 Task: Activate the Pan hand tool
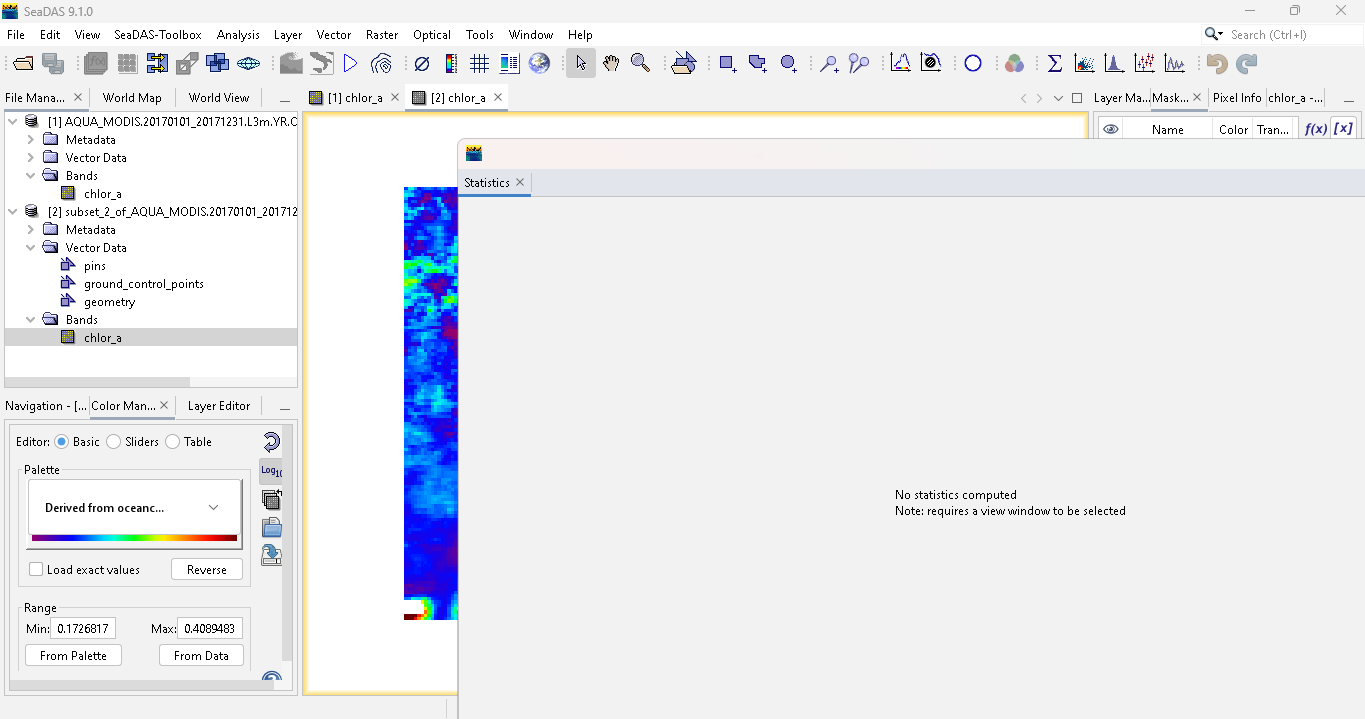(610, 64)
